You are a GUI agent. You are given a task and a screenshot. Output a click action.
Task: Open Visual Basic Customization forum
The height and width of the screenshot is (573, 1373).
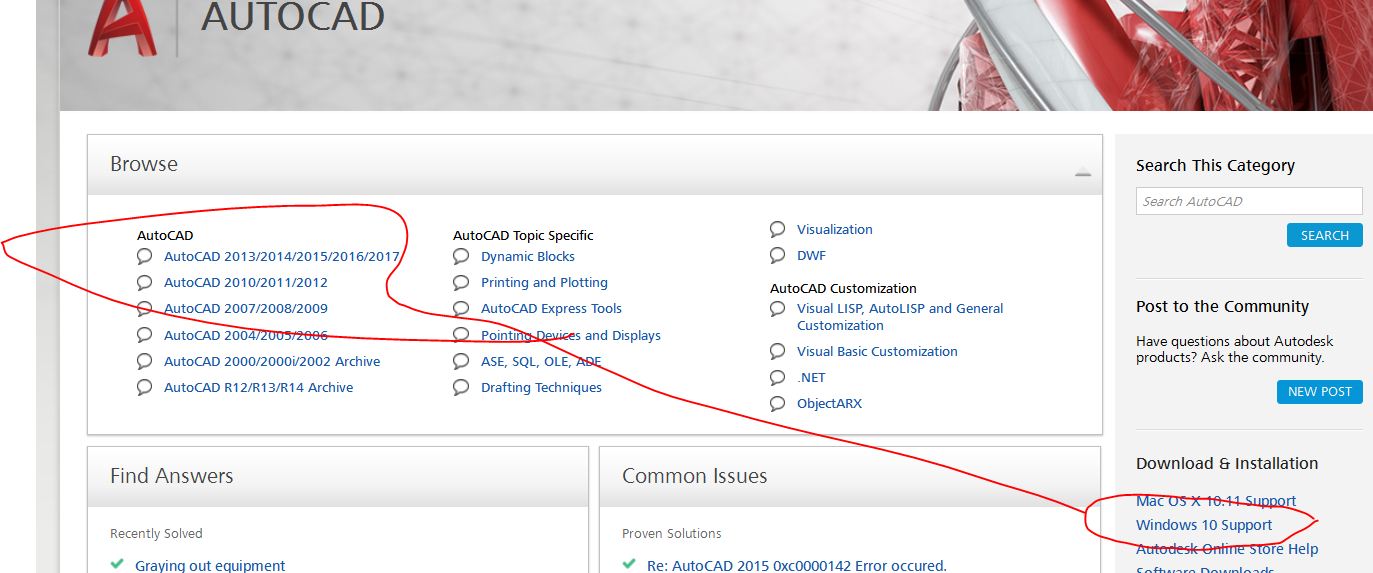[877, 352]
